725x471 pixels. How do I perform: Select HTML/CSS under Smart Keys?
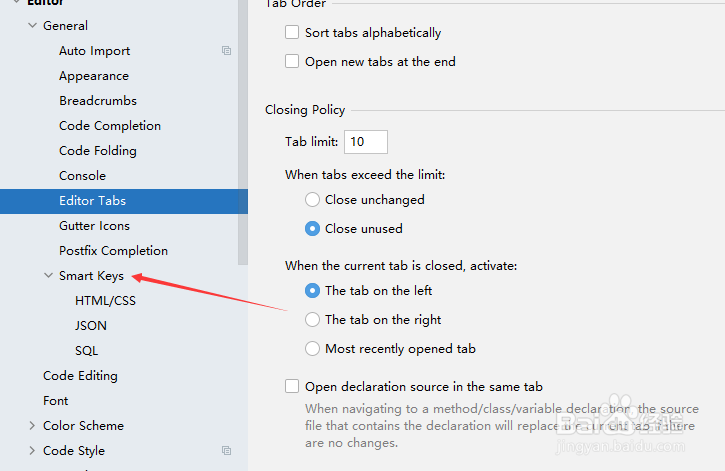105,301
